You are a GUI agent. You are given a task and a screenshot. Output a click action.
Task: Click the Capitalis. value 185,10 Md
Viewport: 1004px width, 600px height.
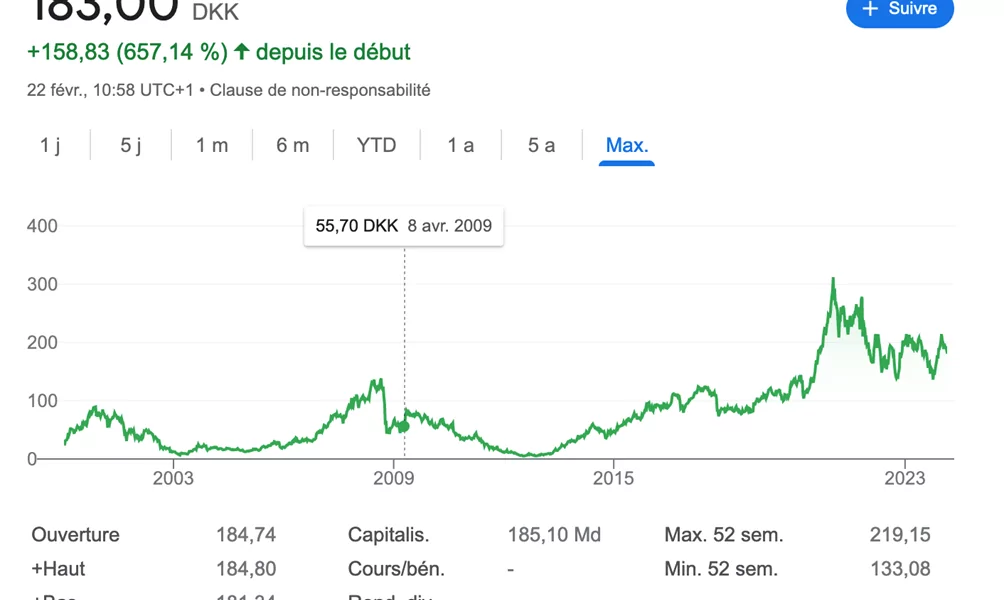554,535
